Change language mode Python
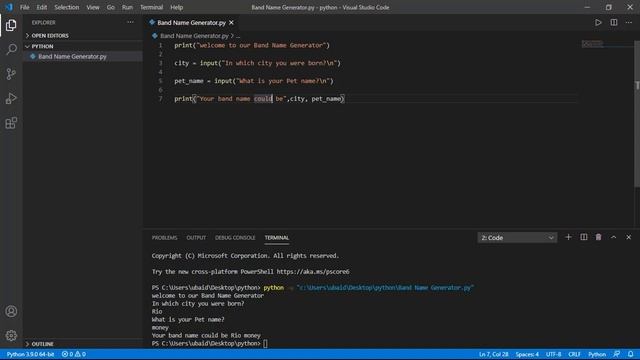This screenshot has width=640, height=360. pyautogui.click(x=597, y=354)
